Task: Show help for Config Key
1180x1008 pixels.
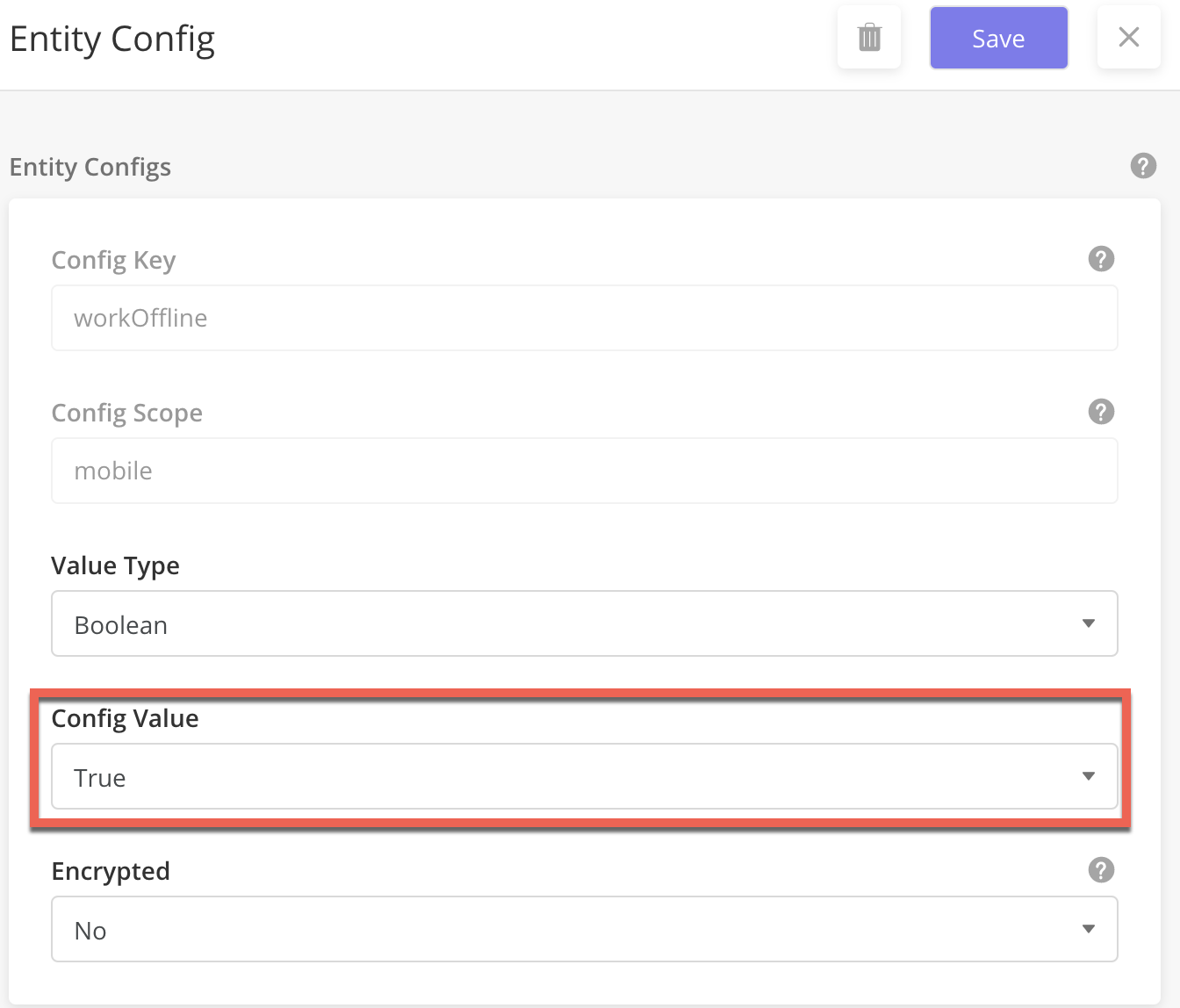Action: pos(1101,259)
